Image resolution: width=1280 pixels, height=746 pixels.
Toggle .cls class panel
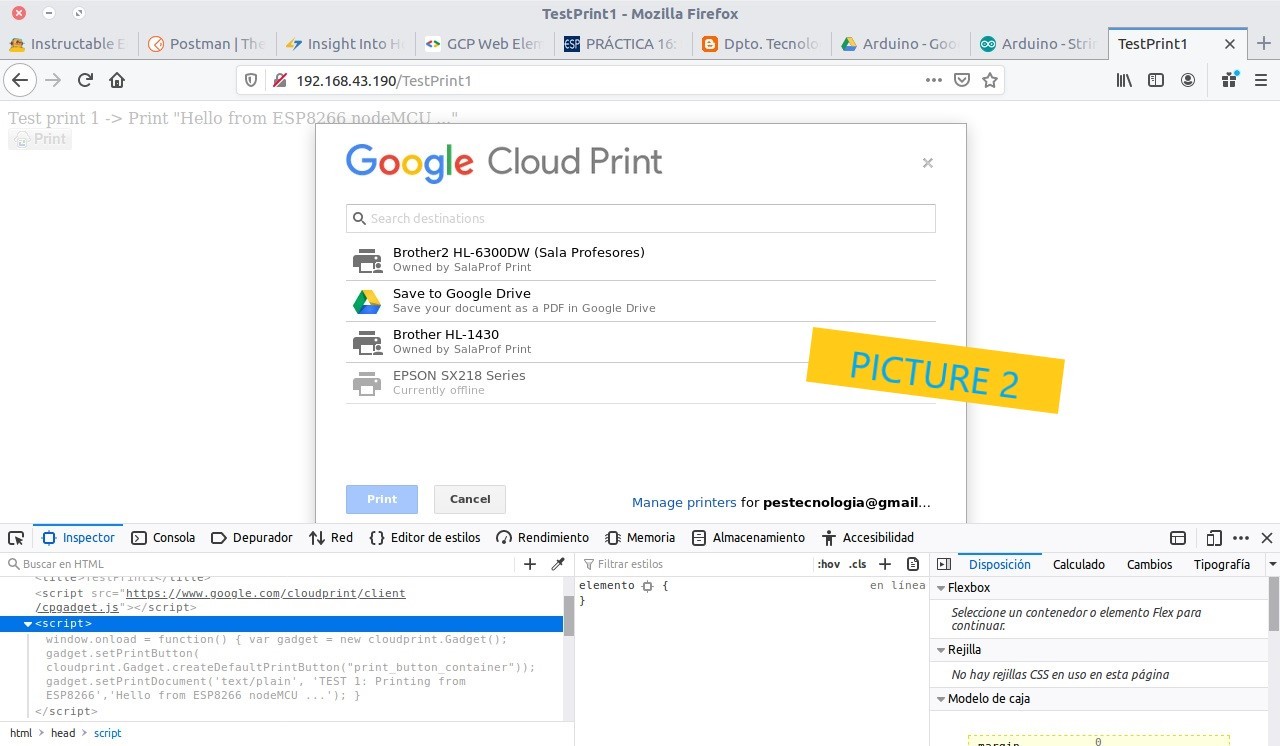(x=858, y=564)
